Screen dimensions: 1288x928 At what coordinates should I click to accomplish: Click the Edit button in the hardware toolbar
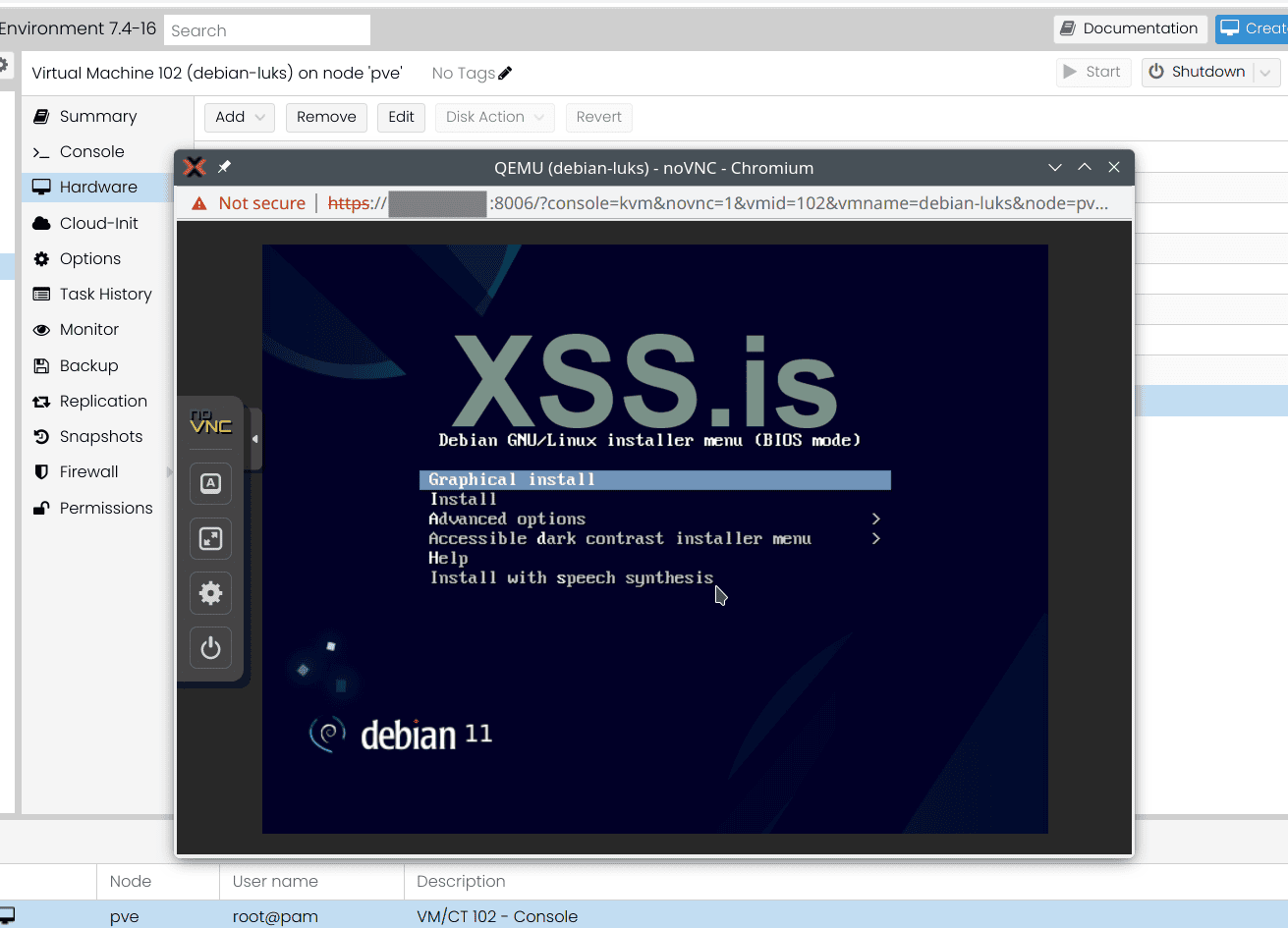coord(401,117)
